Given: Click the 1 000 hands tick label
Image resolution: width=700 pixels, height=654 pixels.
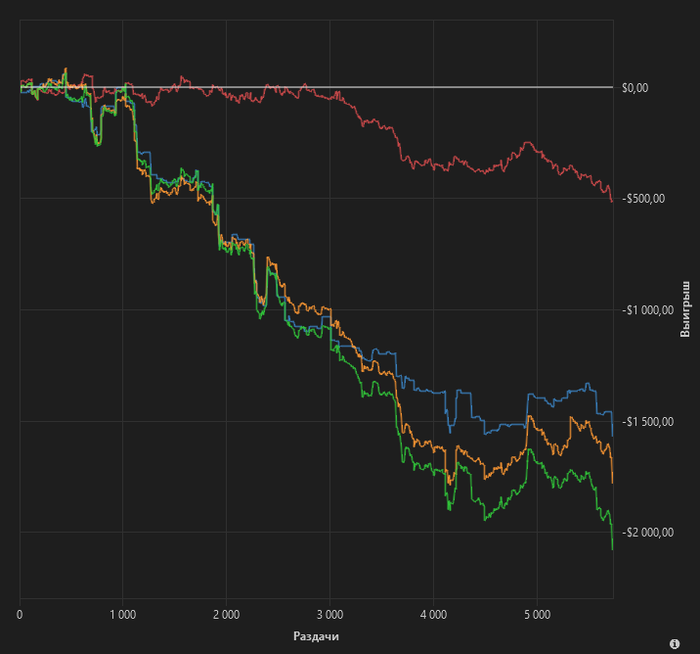Looking at the screenshot, I should [x=123, y=615].
